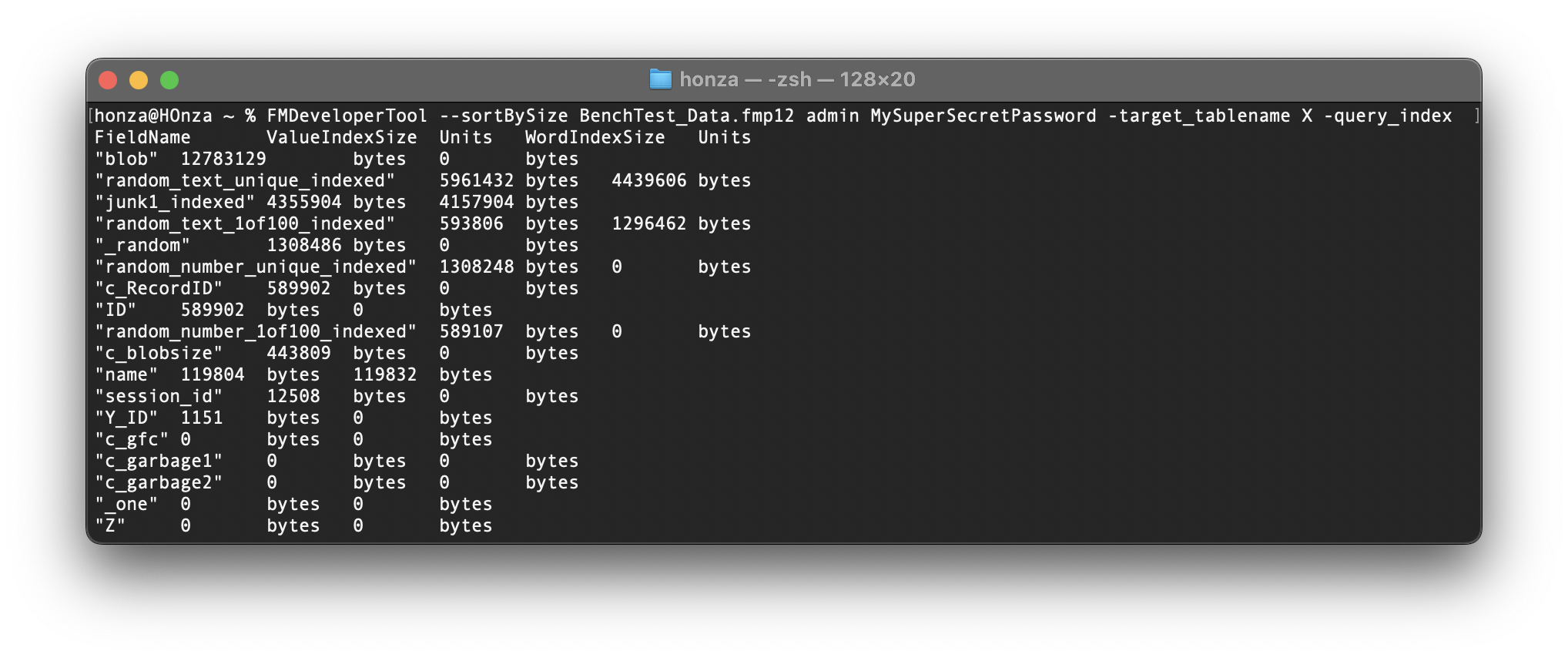Click the "c_garbage2" field name

click(x=159, y=483)
